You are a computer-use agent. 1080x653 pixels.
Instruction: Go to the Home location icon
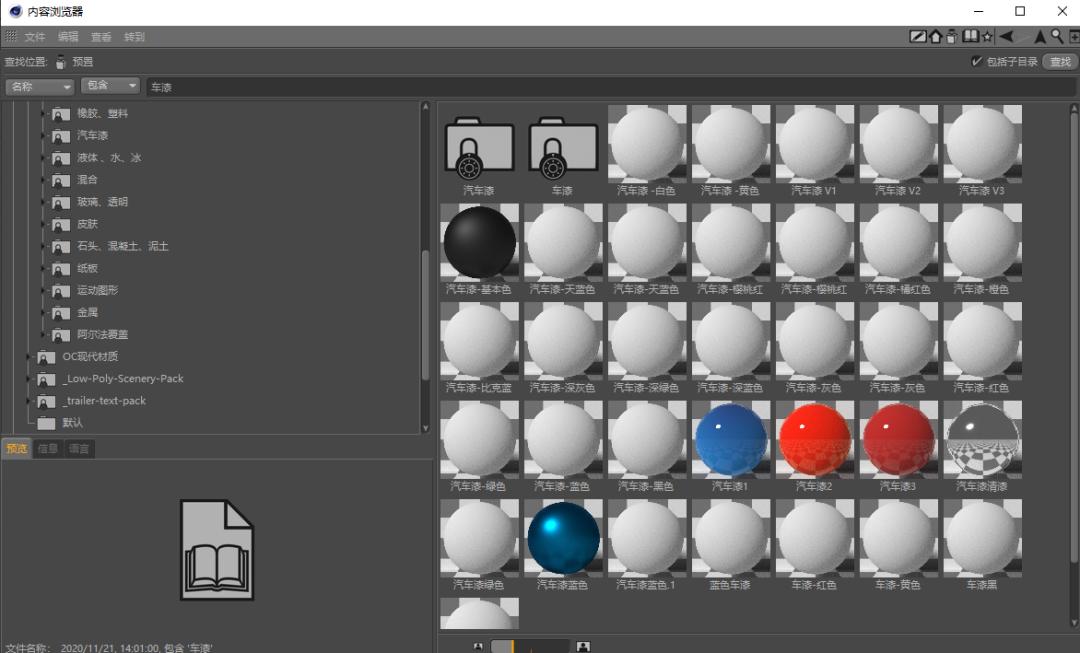pyautogui.click(x=935, y=37)
